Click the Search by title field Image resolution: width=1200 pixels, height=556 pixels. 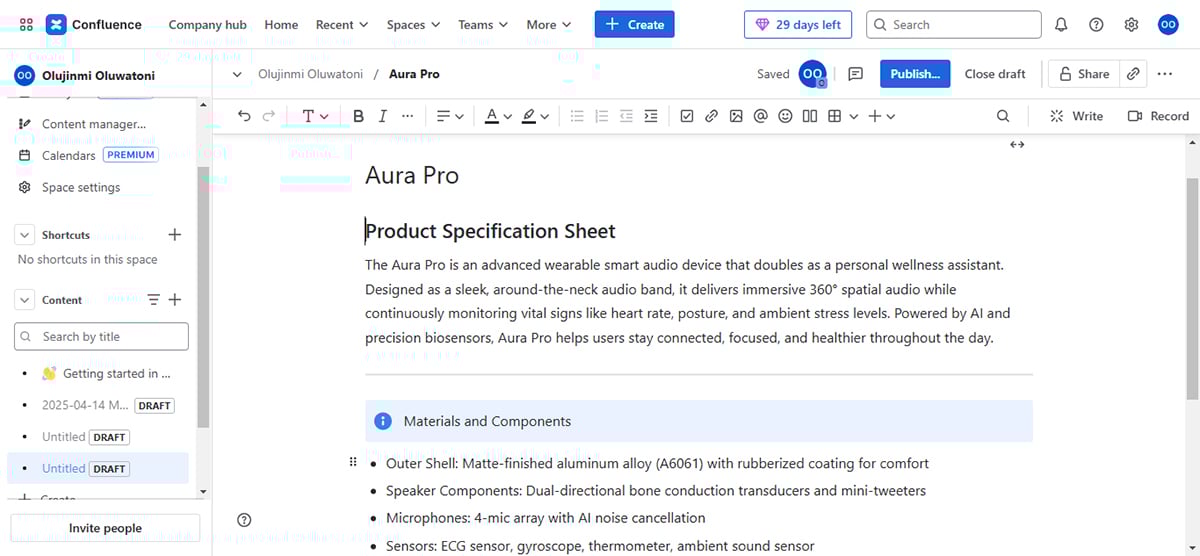point(102,337)
